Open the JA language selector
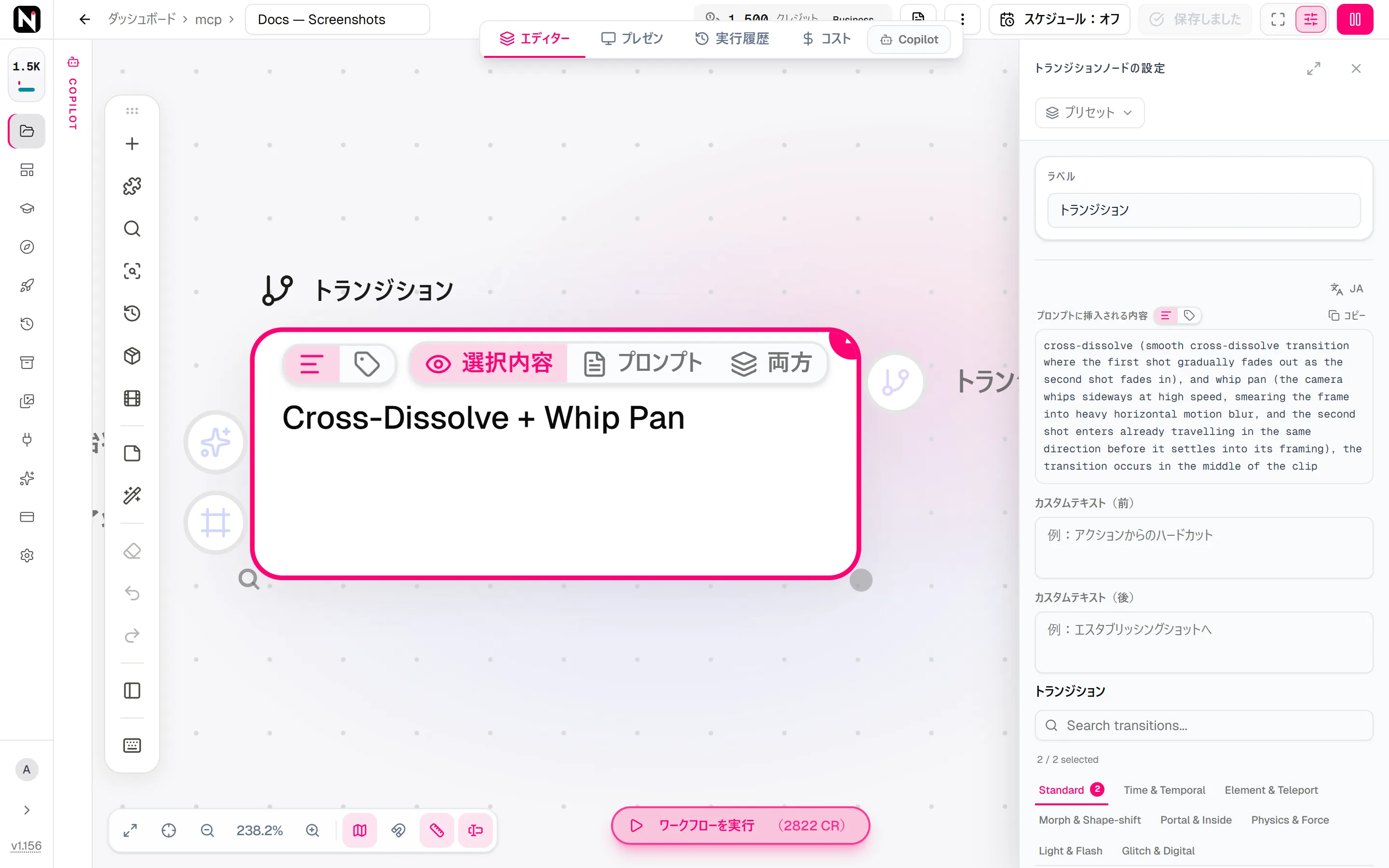Viewport: 1389px width, 868px height. tap(1347, 289)
